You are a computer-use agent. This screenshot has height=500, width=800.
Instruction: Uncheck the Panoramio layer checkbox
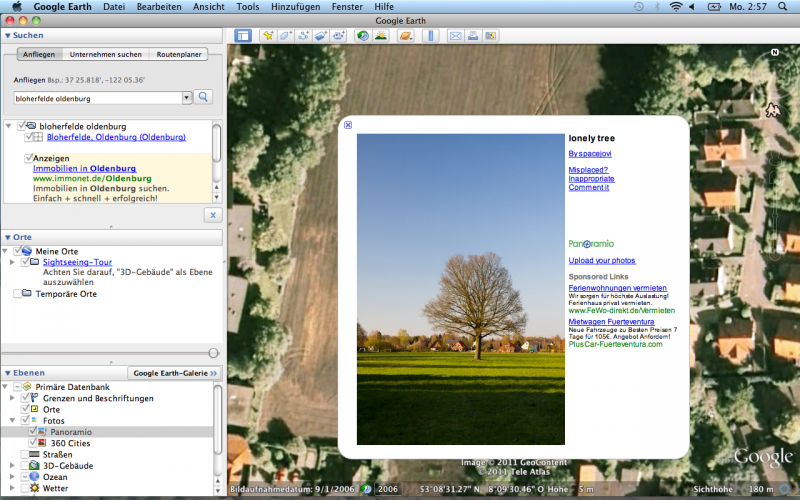tap(33, 431)
